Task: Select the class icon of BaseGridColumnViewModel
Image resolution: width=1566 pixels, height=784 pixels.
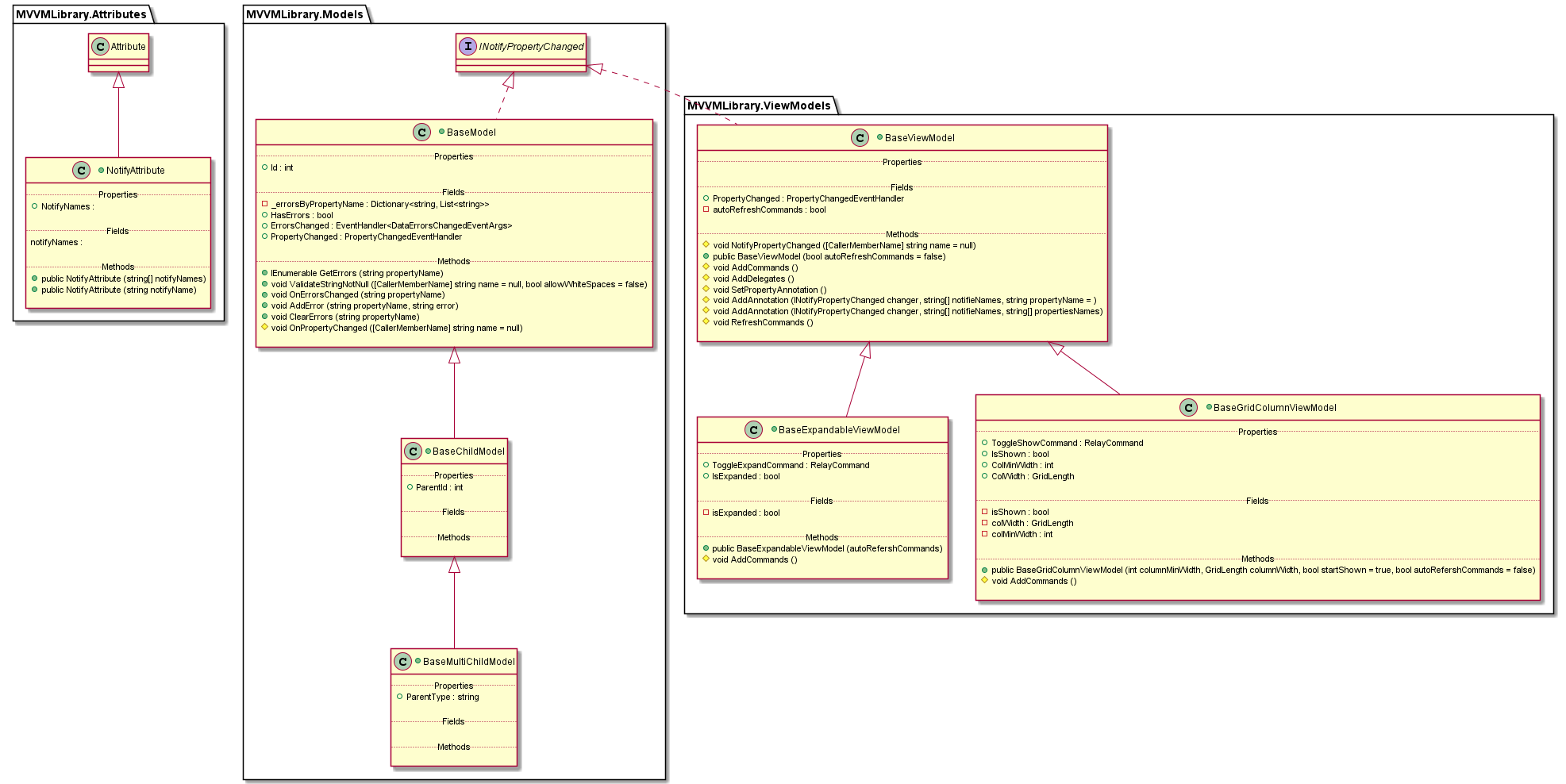Action: [x=1188, y=407]
